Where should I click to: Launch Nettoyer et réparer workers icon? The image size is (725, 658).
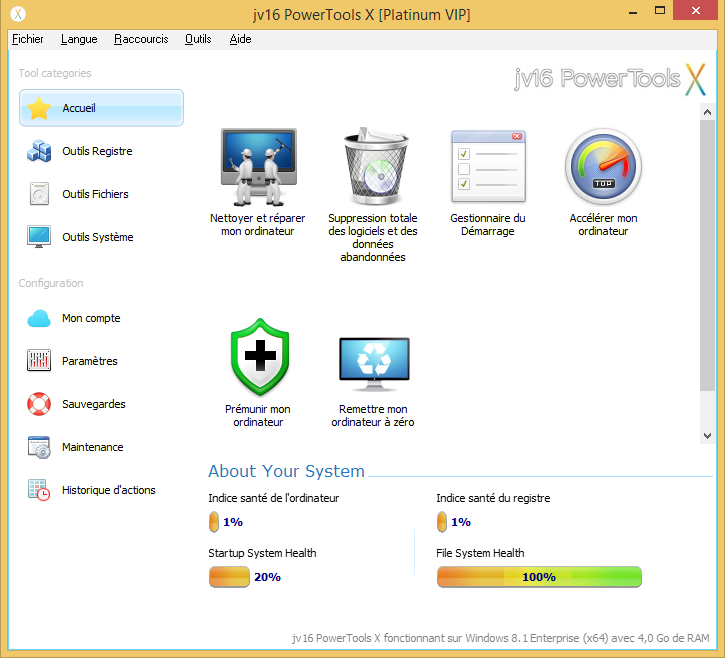[x=258, y=167]
